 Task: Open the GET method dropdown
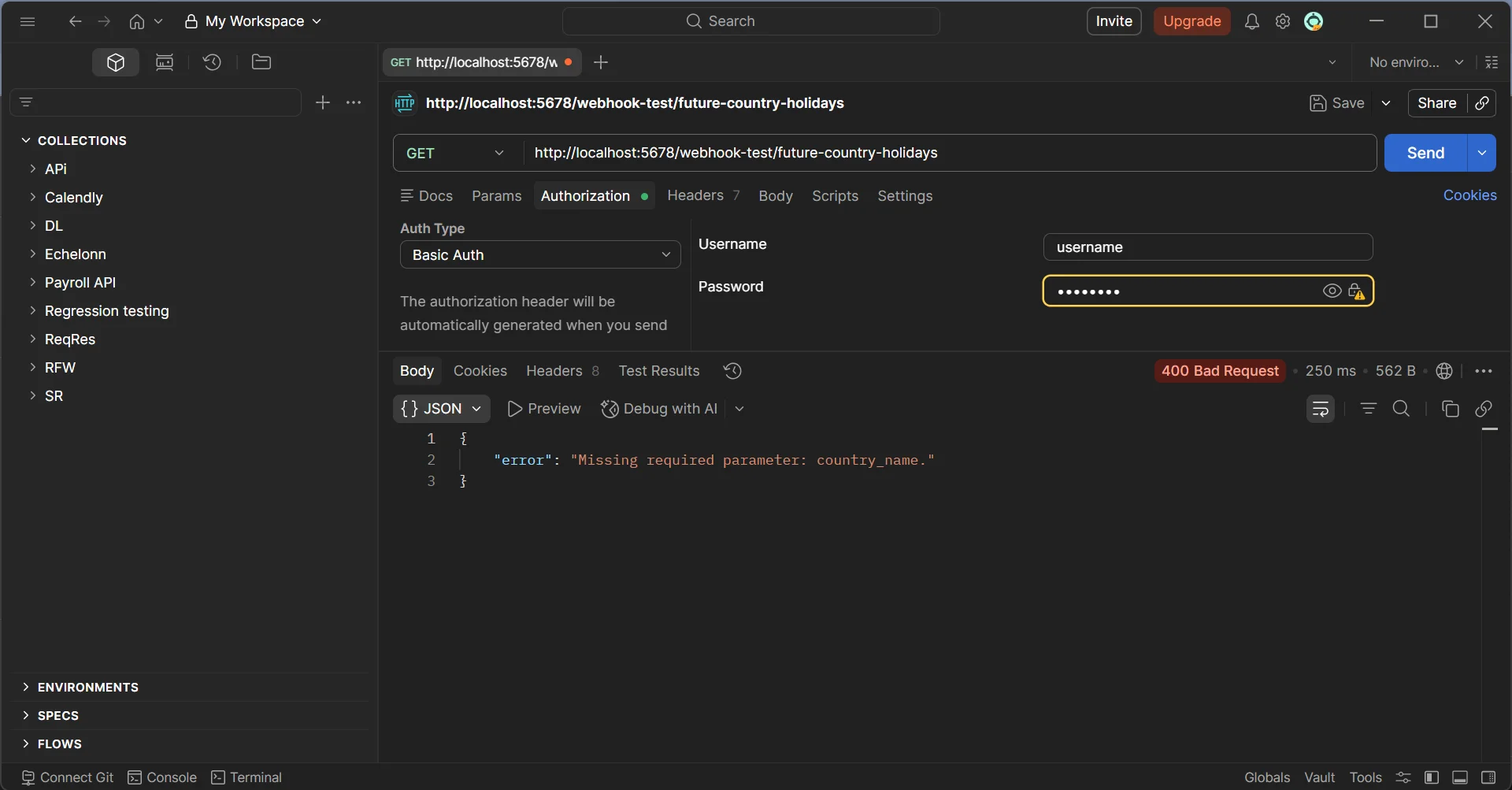(458, 153)
